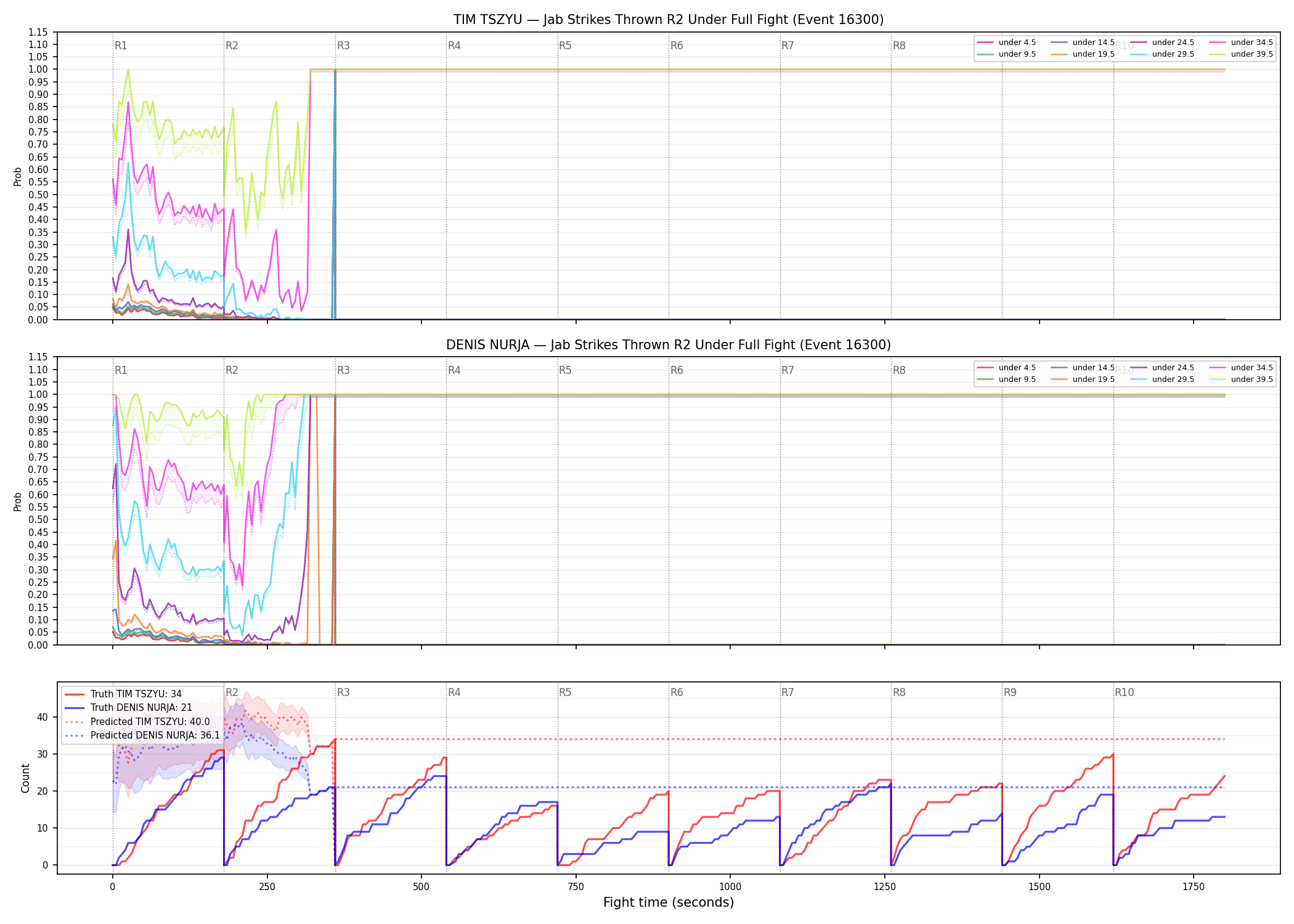1294x924 pixels.
Task: Click 'Truth TIM TSZYU: 34' legend entry
Action: point(123,694)
